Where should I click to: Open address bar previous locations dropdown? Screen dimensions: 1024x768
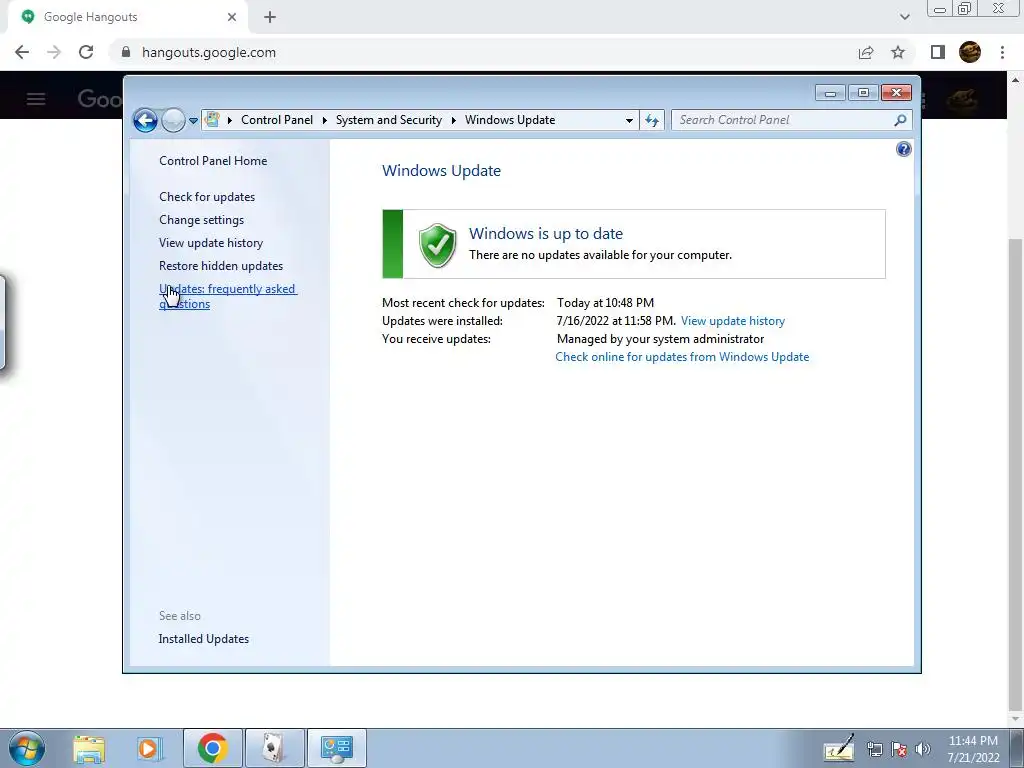pyautogui.click(x=629, y=121)
